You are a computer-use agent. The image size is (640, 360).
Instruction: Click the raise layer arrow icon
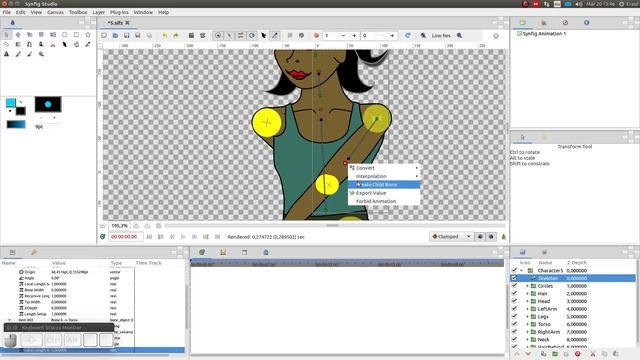[x=517, y=354]
